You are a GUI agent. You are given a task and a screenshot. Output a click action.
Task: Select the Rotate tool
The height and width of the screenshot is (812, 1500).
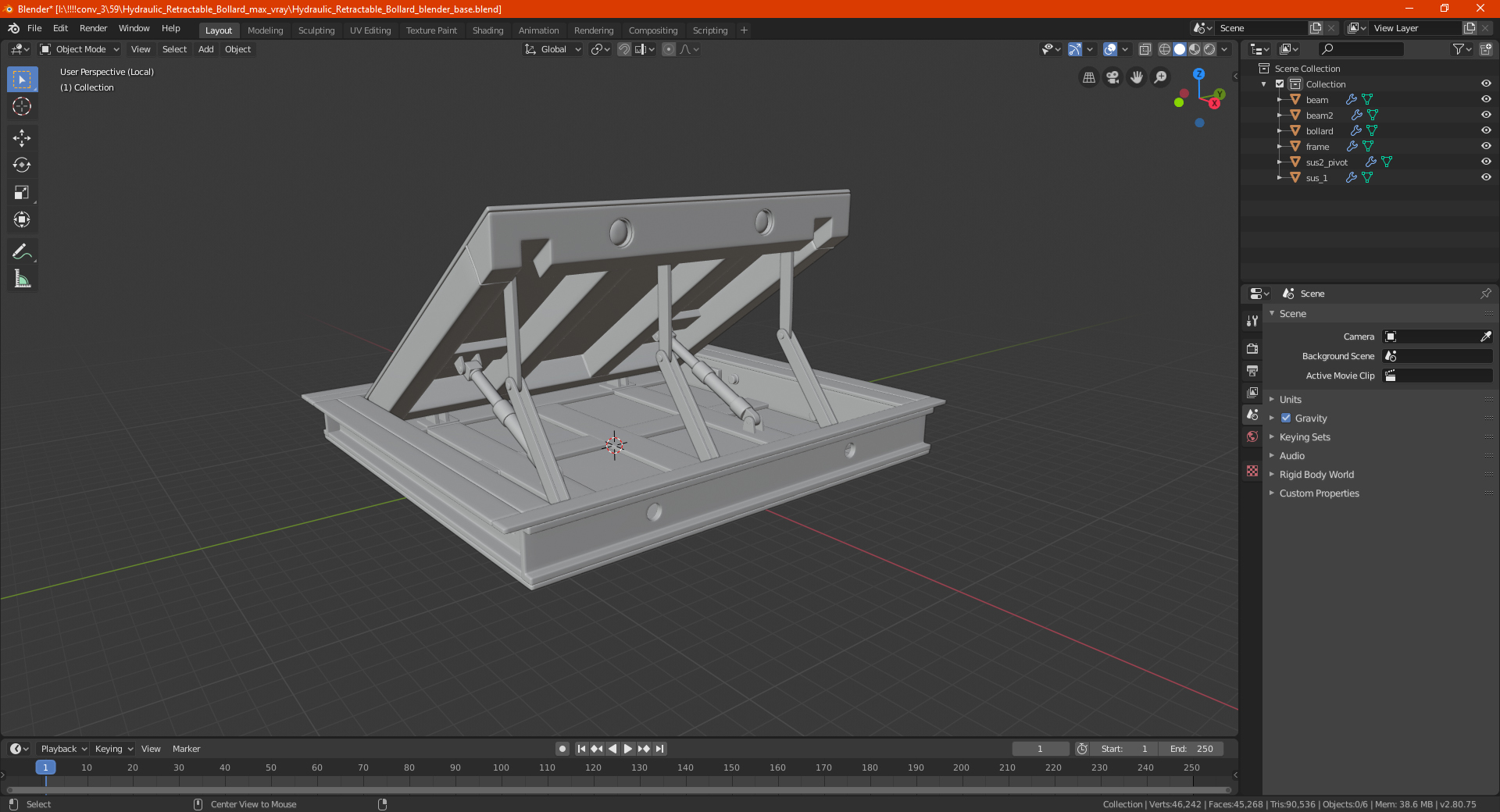(x=22, y=165)
